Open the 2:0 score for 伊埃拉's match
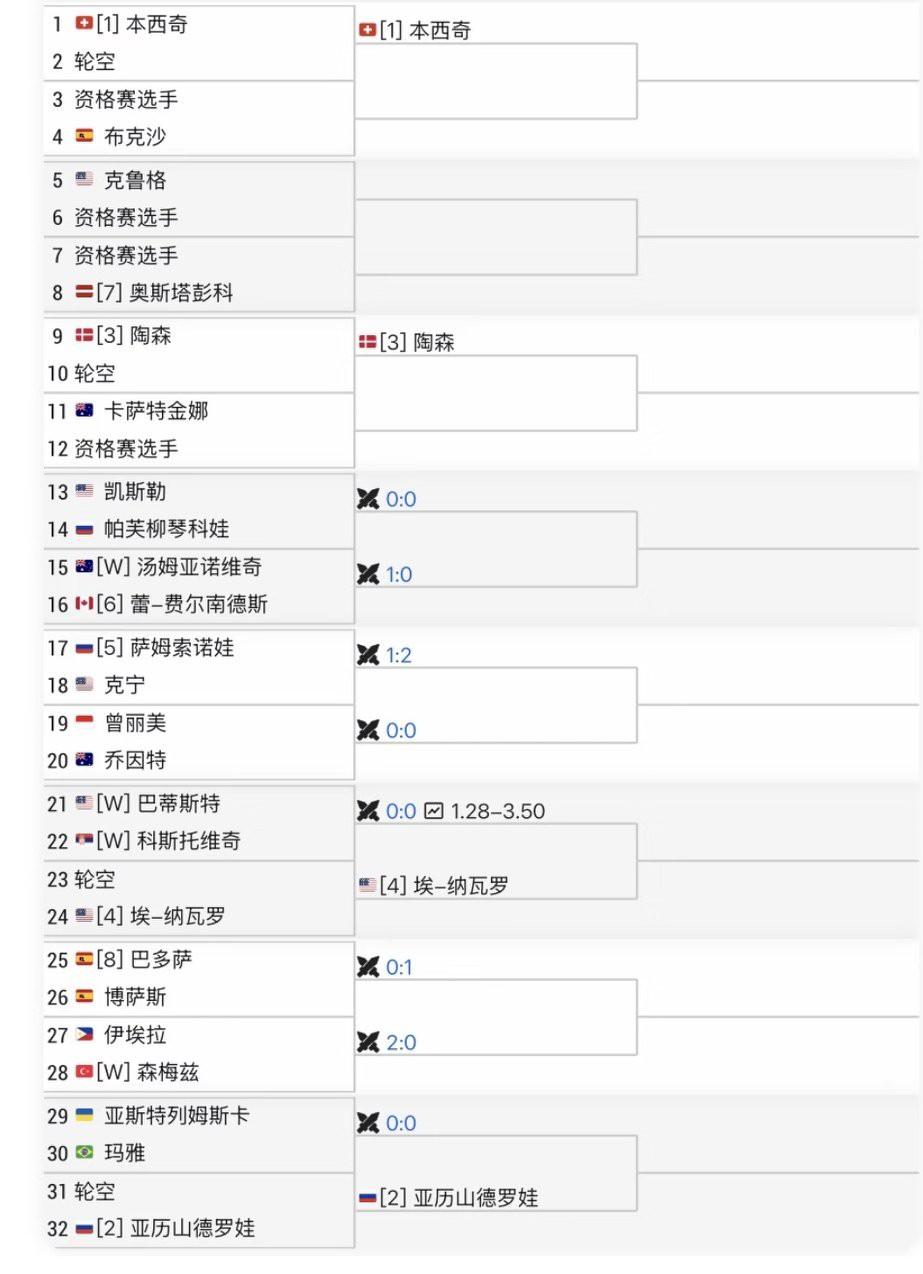This screenshot has height=1274, width=923. (400, 1042)
